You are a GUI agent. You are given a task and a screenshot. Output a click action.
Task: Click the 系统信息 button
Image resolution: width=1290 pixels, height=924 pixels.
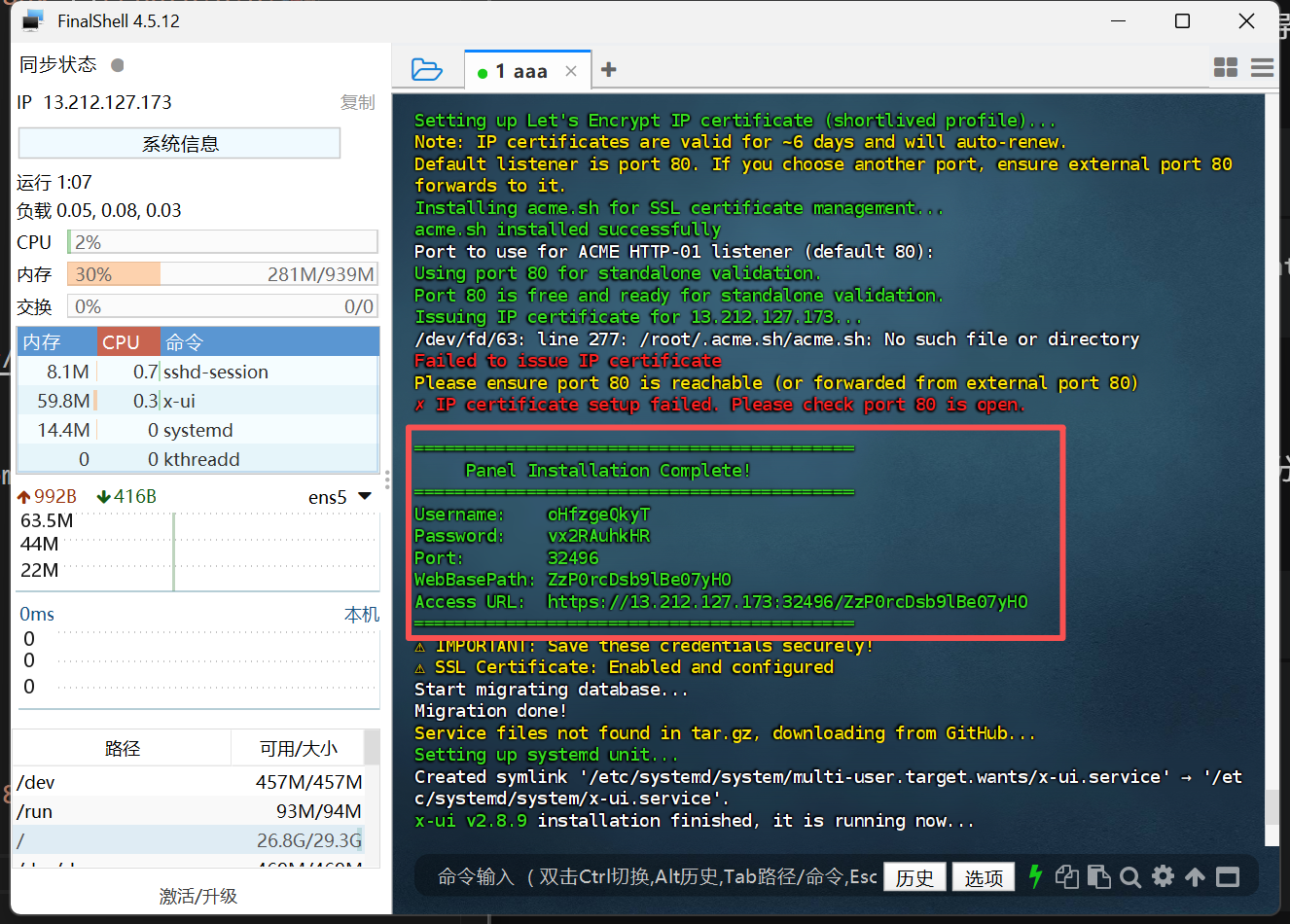tap(180, 144)
